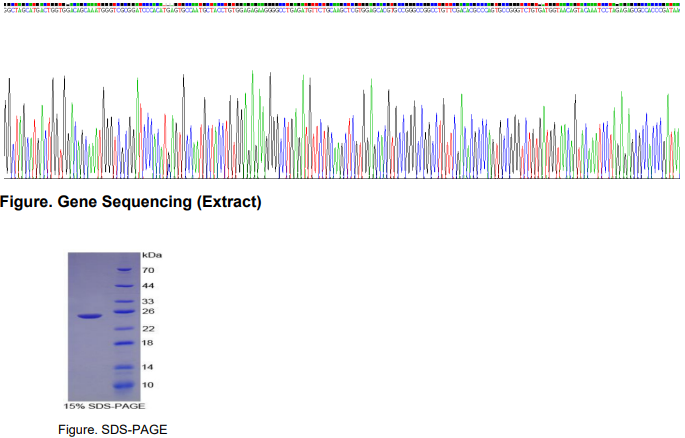Image resolution: width=685 pixels, height=438 pixels.
Task: Select the kDa unit label
Action: pyautogui.click(x=151, y=256)
